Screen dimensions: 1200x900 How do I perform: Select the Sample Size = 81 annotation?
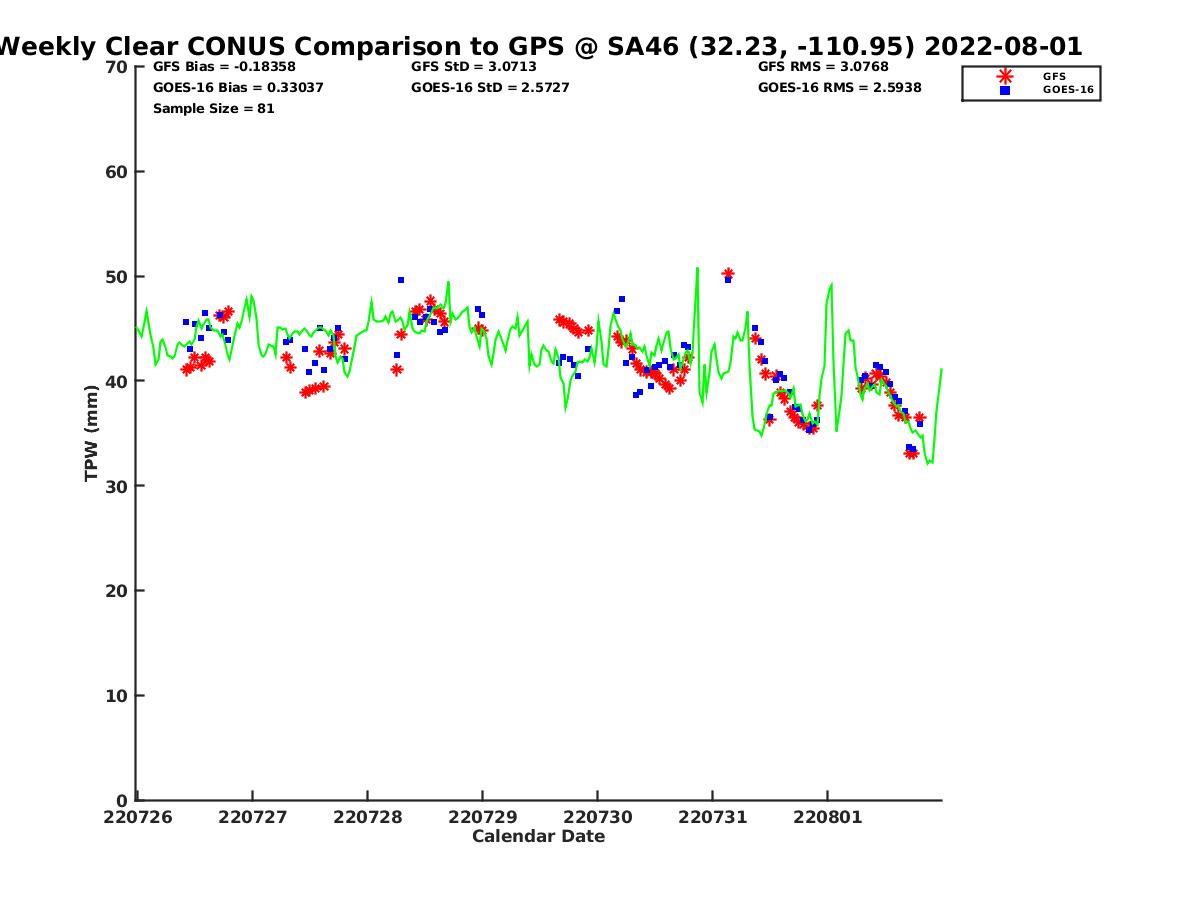pos(213,109)
